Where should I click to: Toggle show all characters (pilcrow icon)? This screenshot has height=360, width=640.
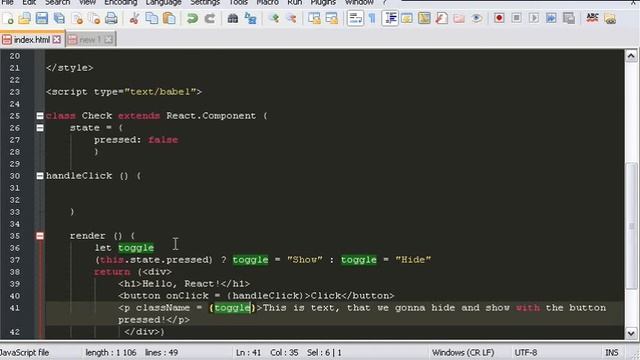pos(372,18)
